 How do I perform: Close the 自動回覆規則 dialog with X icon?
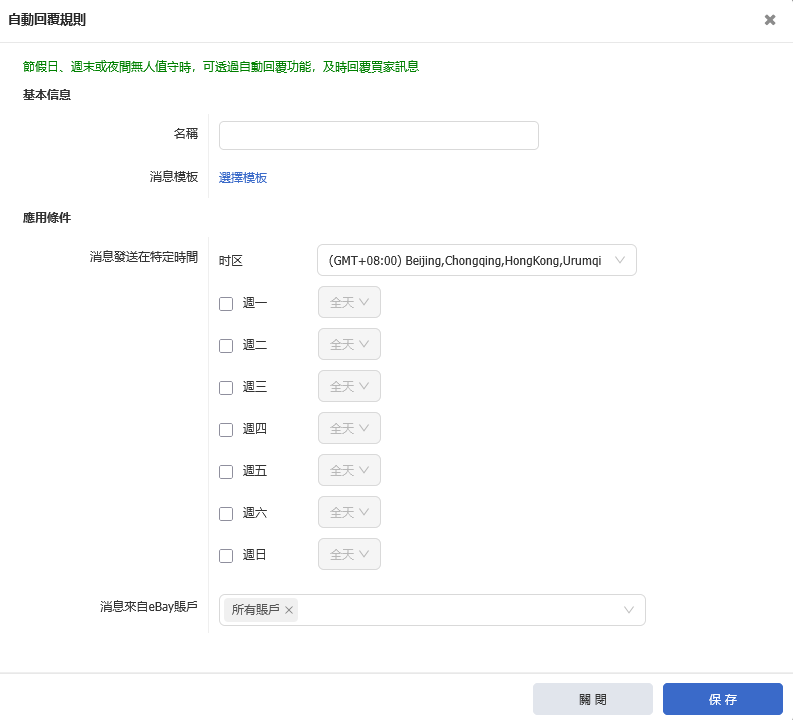coord(770,20)
